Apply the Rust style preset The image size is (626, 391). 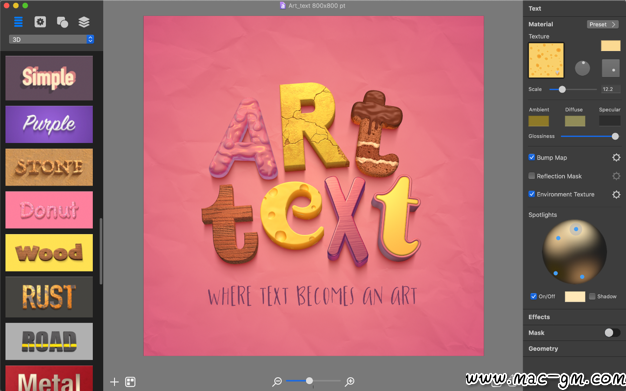point(49,296)
